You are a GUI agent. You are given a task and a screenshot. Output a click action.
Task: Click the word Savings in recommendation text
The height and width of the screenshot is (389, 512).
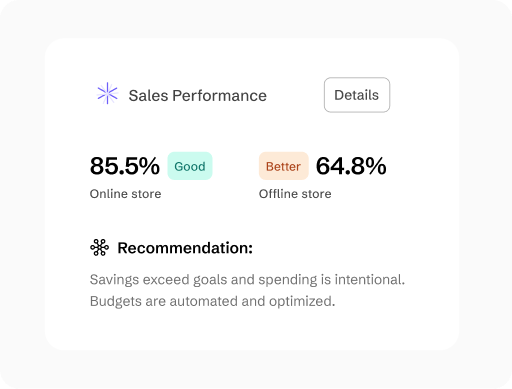coord(114,280)
